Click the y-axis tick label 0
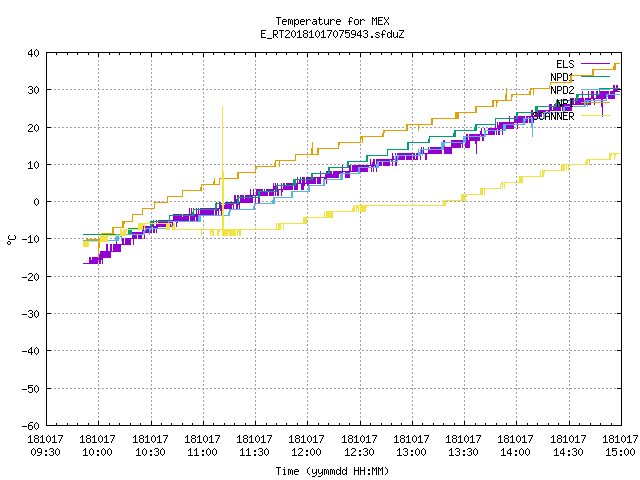This screenshot has height=480, width=640. (37, 202)
